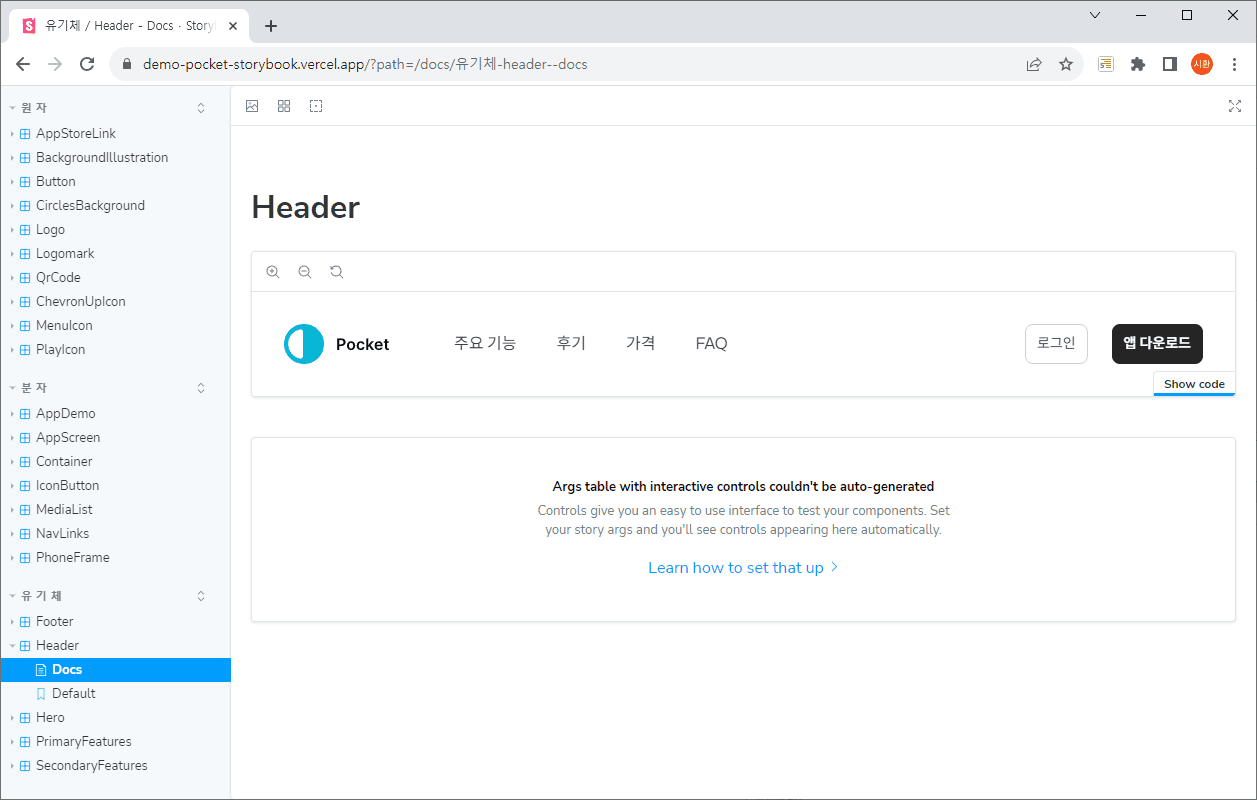Click the Pocket logo in header preview
Screen dimensions: 1257x800
pyautogui.click(x=337, y=344)
